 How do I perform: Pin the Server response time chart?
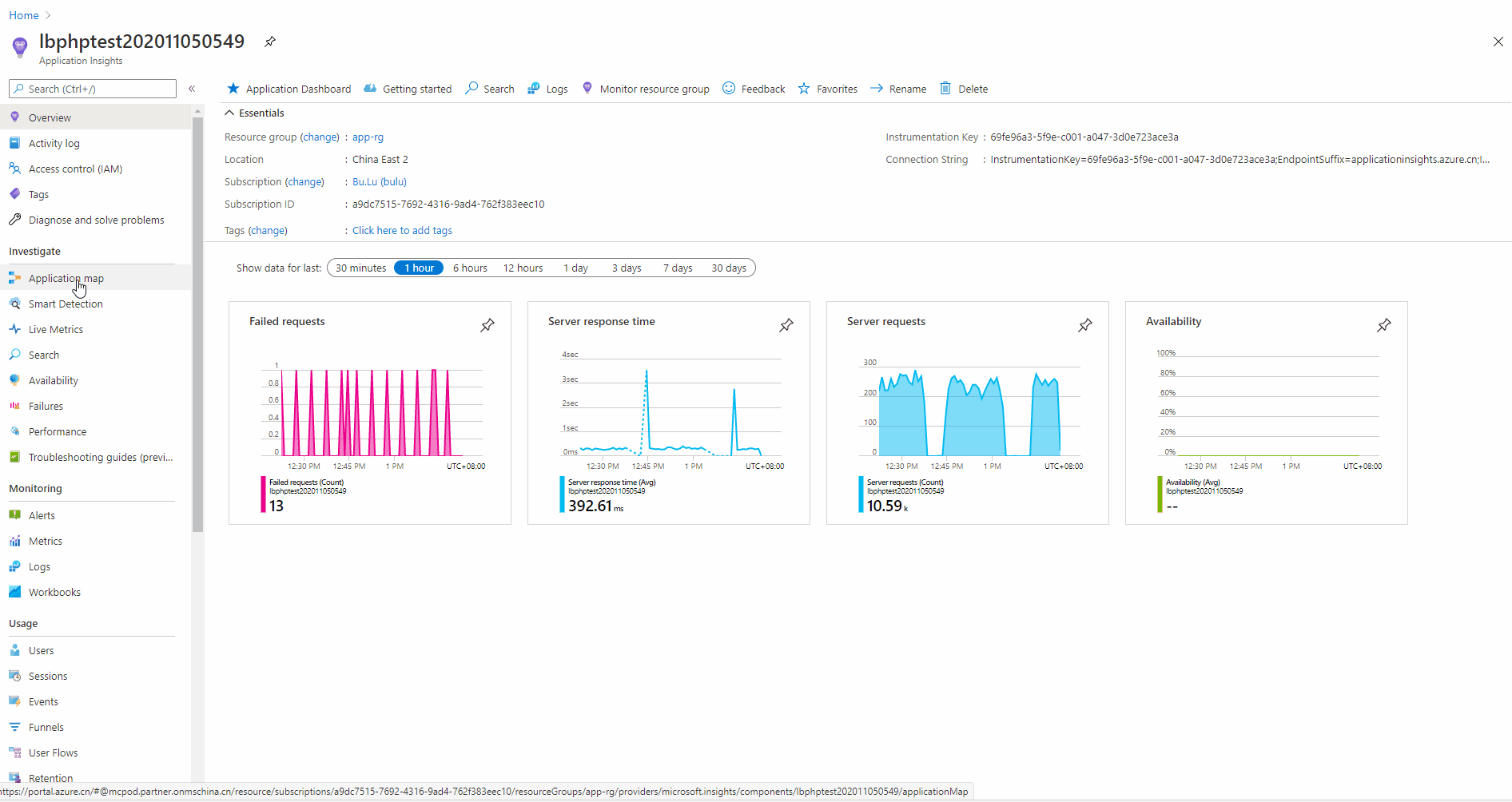pyautogui.click(x=786, y=325)
